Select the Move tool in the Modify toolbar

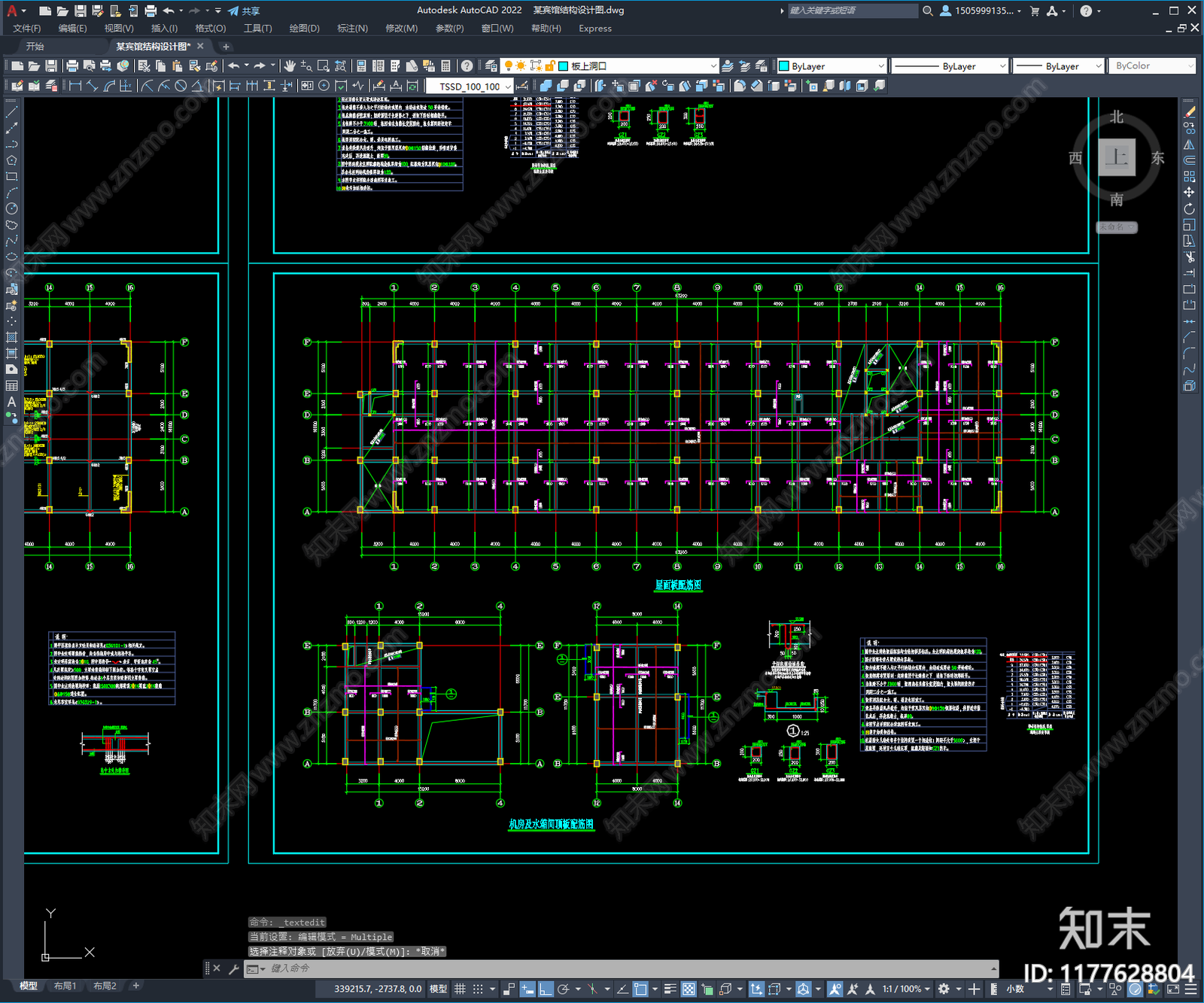click(1189, 193)
